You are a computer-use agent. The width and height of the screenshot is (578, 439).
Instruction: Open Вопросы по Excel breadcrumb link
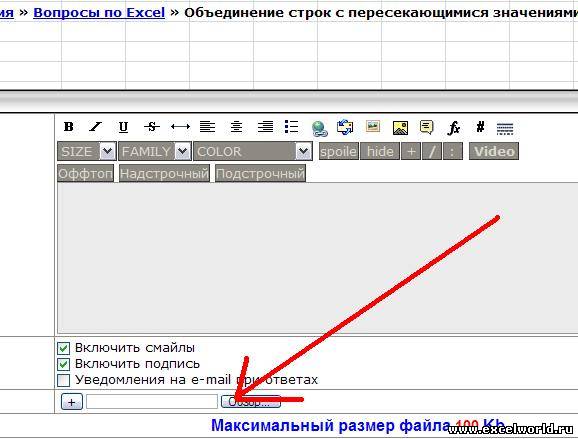click(99, 13)
